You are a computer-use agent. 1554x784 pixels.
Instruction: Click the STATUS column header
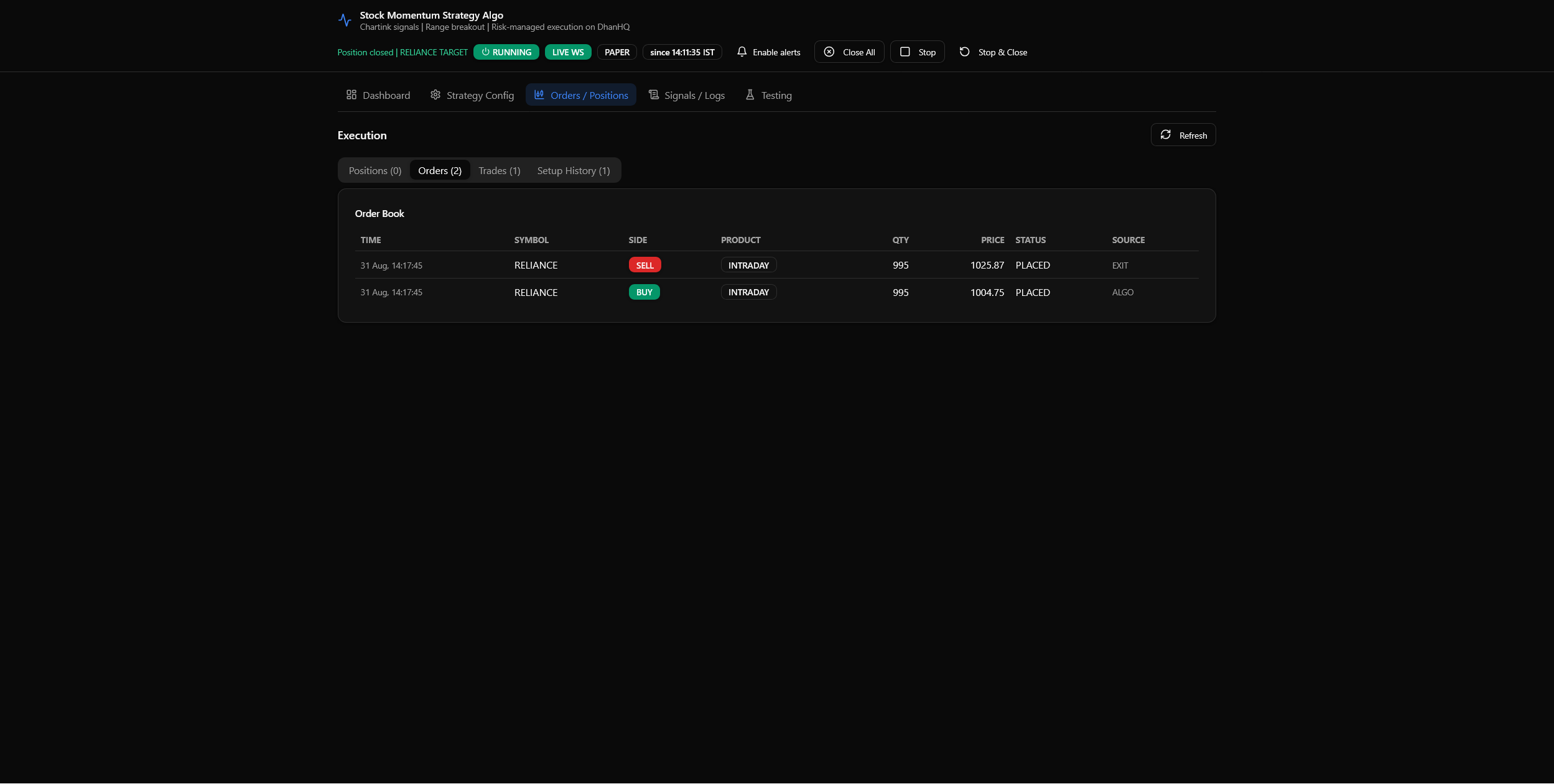(1031, 240)
